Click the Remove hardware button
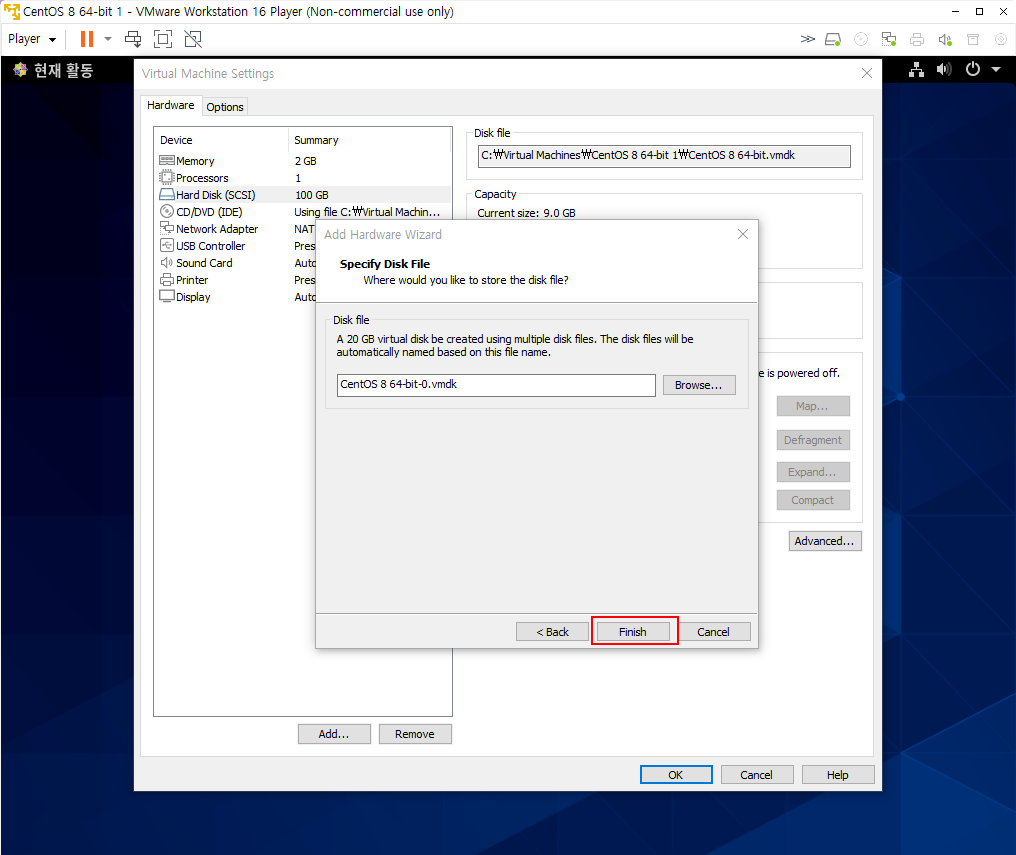The image size is (1016, 855). click(x=415, y=734)
